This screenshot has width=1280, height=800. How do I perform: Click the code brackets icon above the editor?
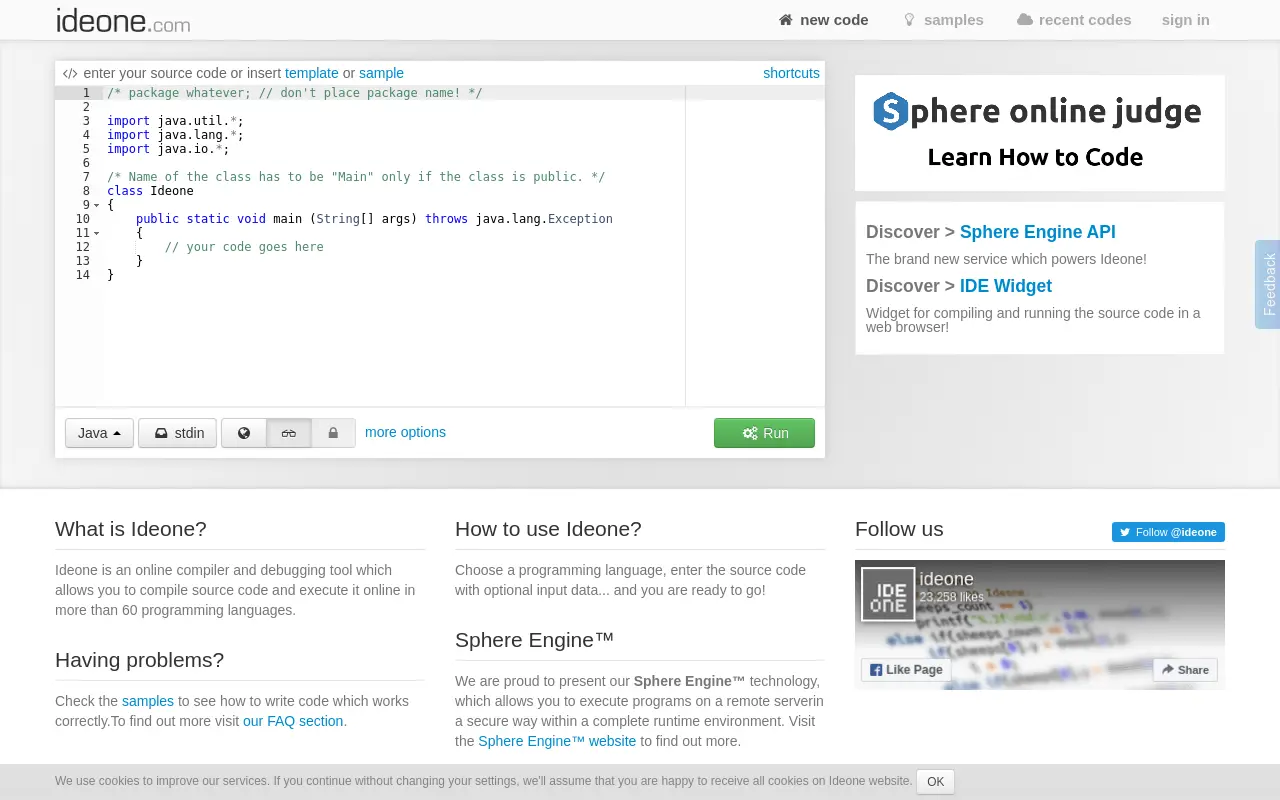coord(70,73)
